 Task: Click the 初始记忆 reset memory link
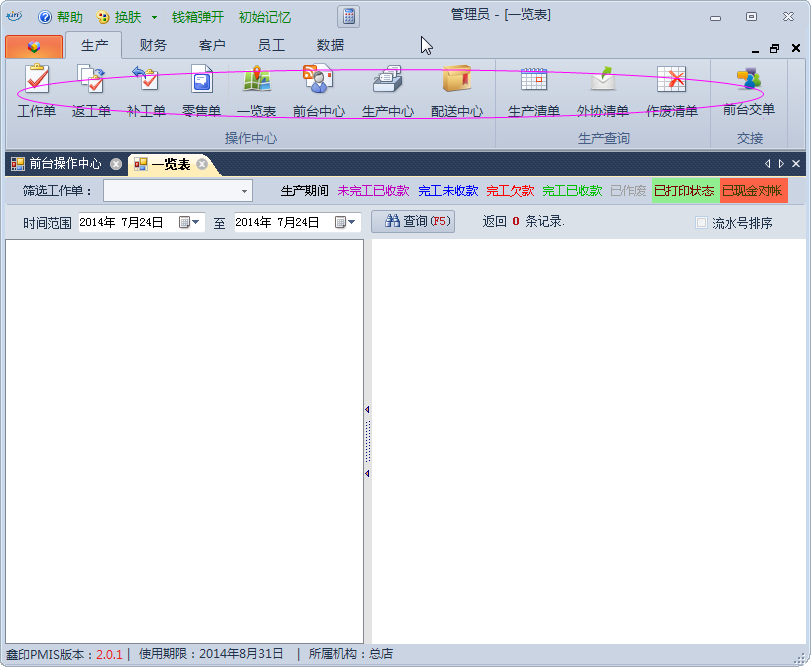point(264,17)
